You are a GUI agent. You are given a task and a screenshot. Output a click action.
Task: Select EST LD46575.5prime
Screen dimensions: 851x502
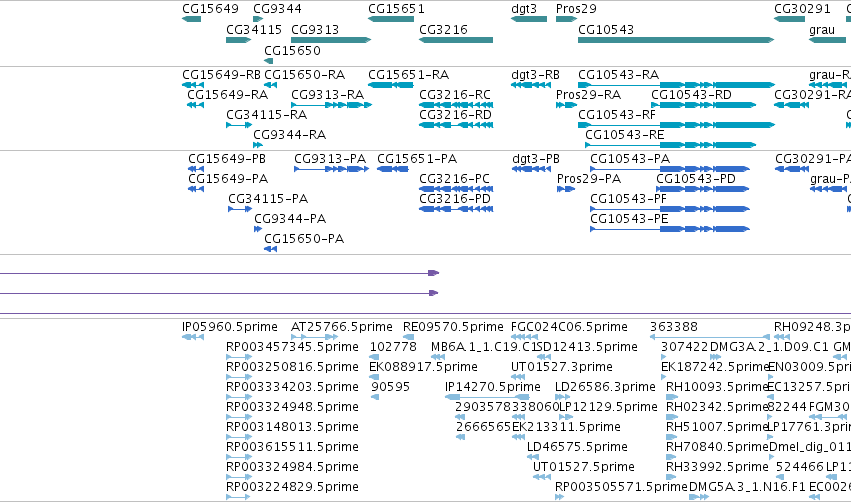point(533,457)
